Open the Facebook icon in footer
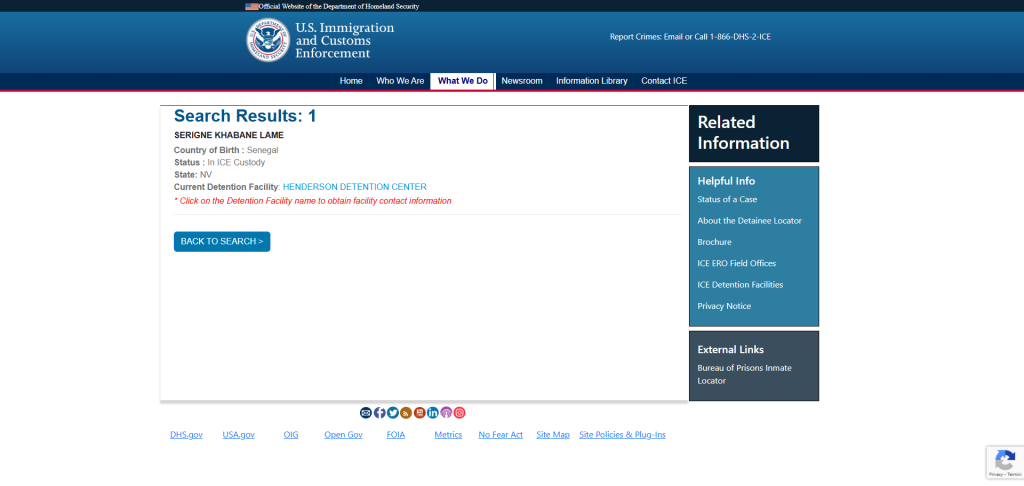Viewport: 1024px width, 486px height. (x=379, y=413)
